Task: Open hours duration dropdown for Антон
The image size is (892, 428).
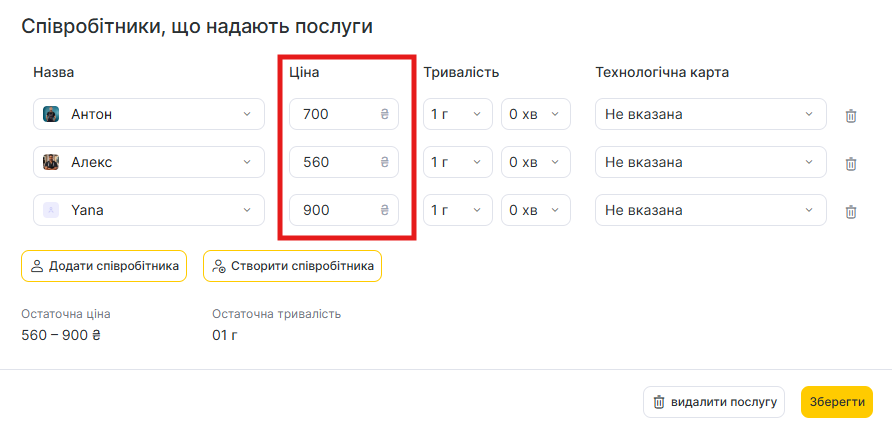Action: click(x=458, y=114)
